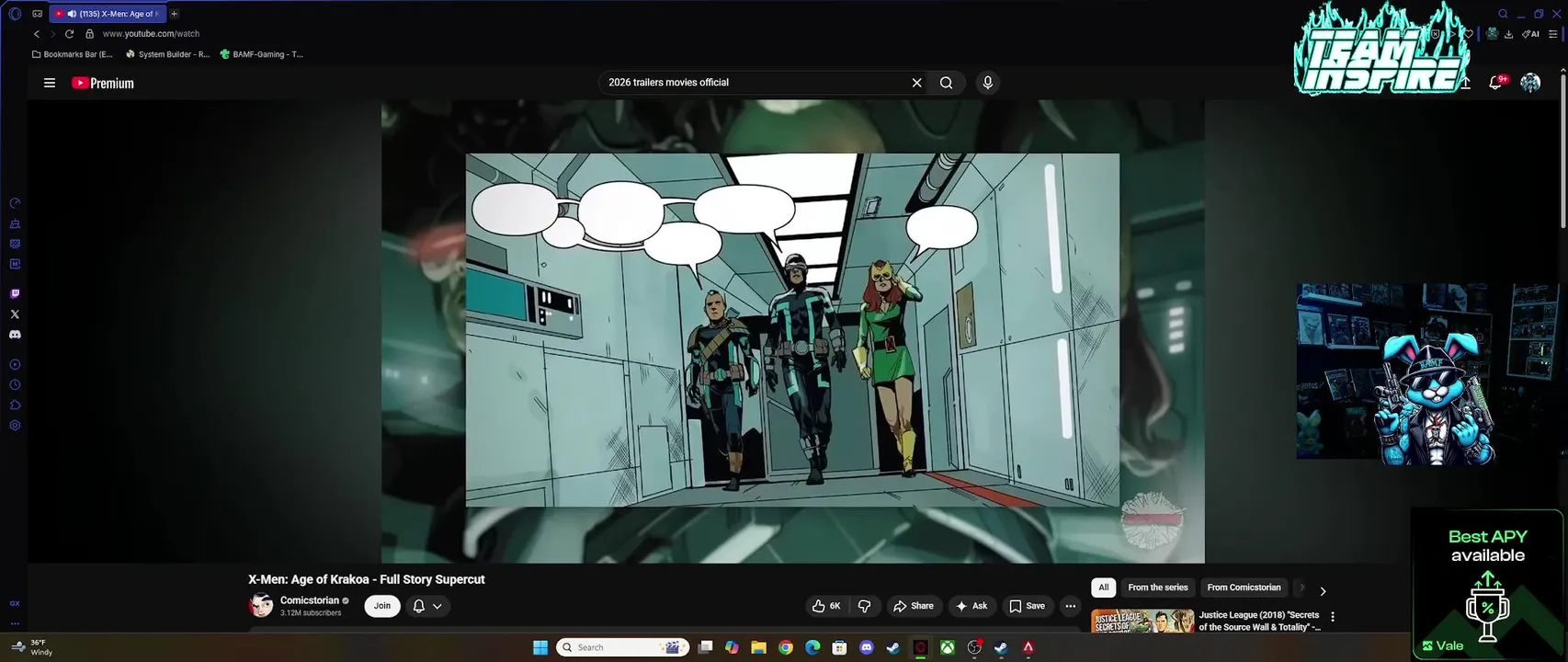This screenshot has width=1568, height=662.
Task: Mute the X-Men tab audio speaker
Action: (72, 14)
